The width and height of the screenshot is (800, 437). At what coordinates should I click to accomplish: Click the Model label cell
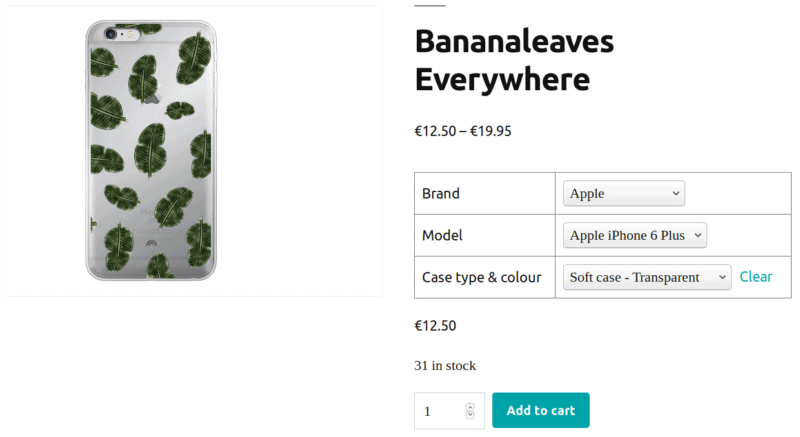pyautogui.click(x=485, y=236)
